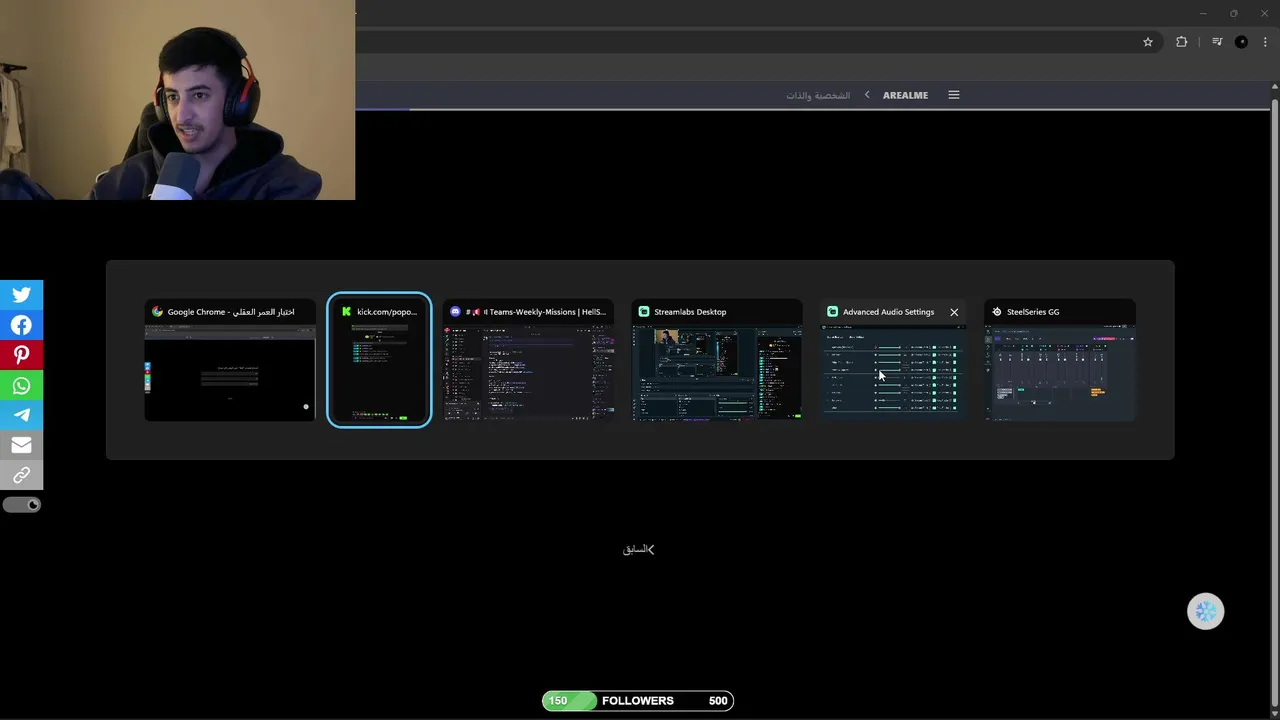Share via the WhatsApp icon
Image resolution: width=1280 pixels, height=720 pixels.
click(x=21, y=385)
